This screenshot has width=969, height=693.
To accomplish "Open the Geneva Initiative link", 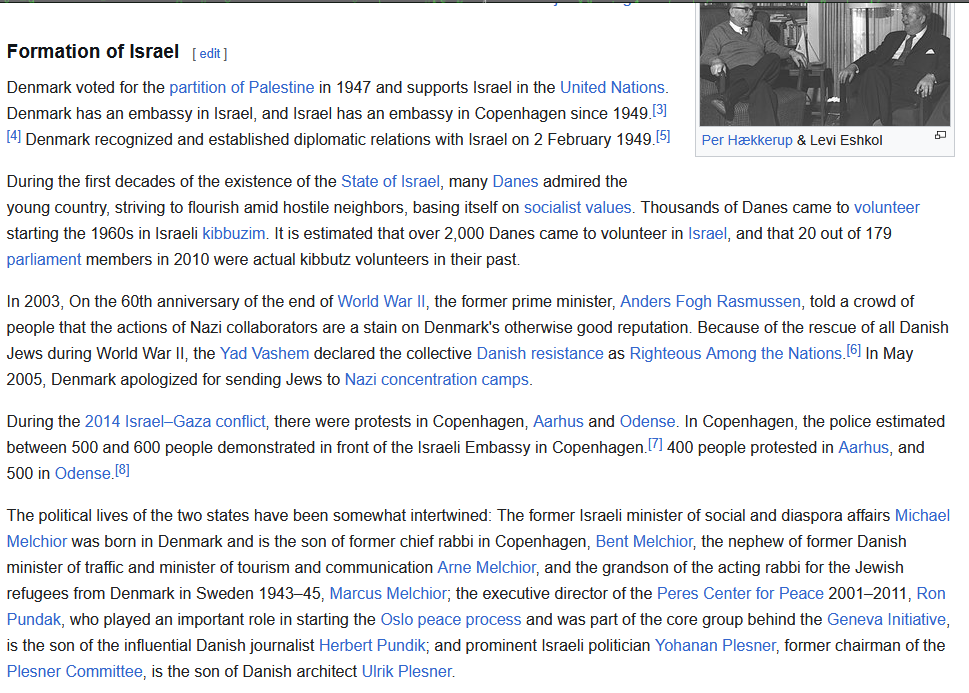I will [x=886, y=619].
